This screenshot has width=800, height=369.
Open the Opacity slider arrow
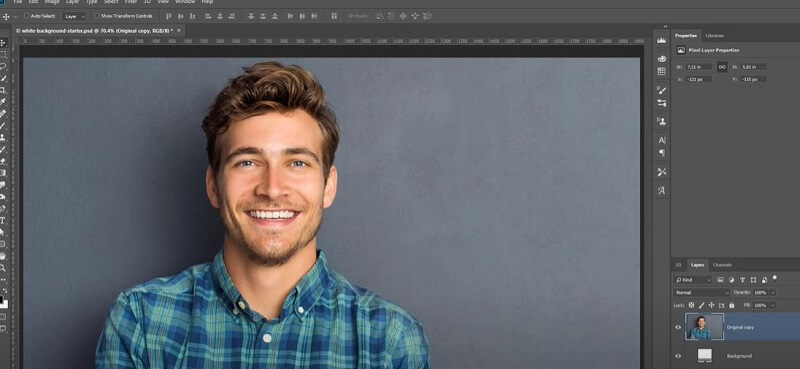click(773, 292)
